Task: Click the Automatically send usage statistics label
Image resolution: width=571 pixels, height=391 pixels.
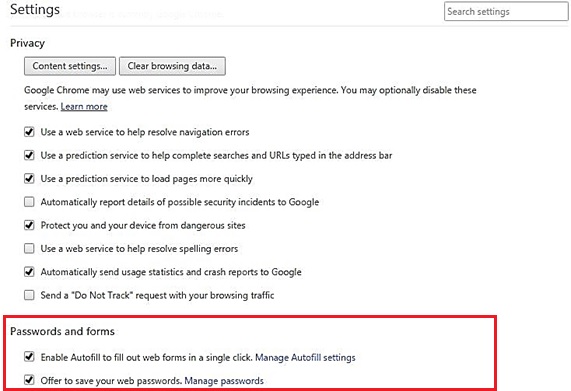Action: click(171, 272)
